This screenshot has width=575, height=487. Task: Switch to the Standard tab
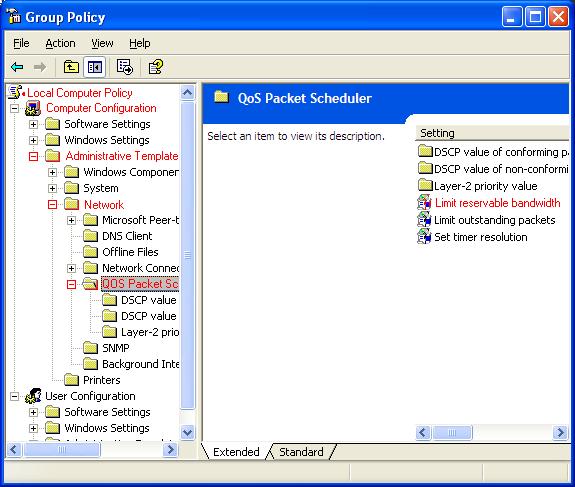[x=301, y=452]
